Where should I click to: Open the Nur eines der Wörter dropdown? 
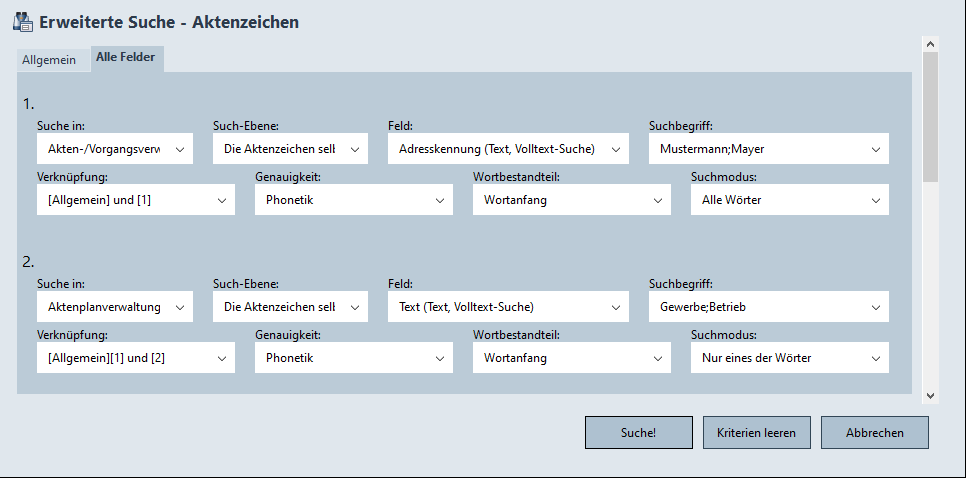(789, 358)
